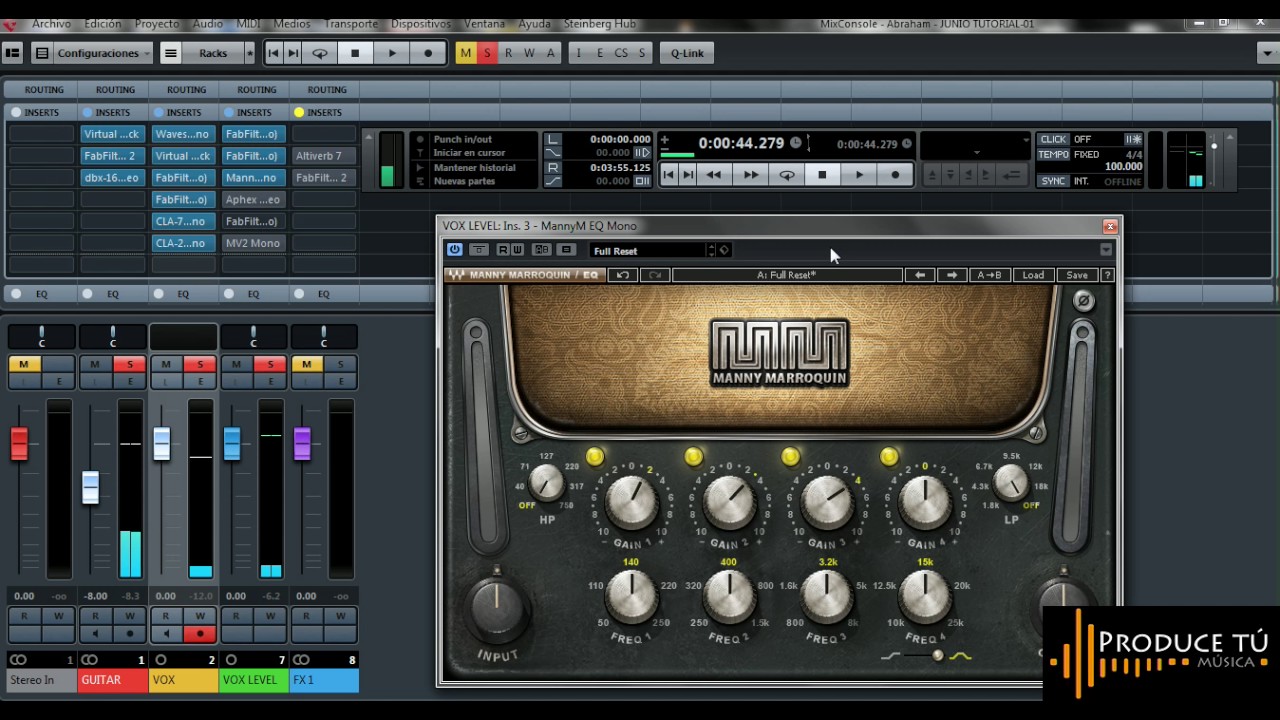The image size is (1280, 720).
Task: Click fast forward in the transport panel
Action: coord(750,175)
